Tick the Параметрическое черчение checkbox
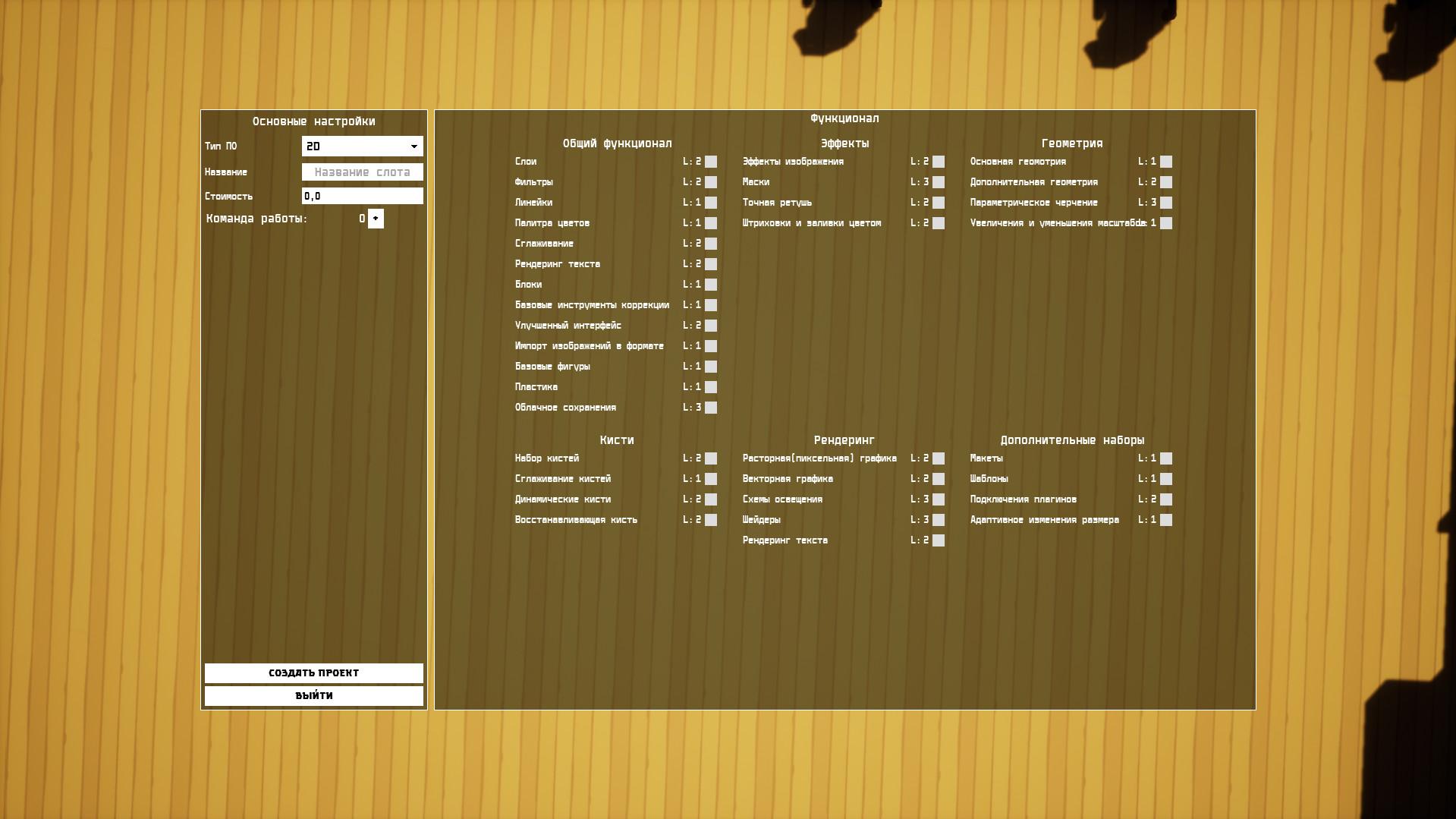1456x819 pixels. 1166,203
